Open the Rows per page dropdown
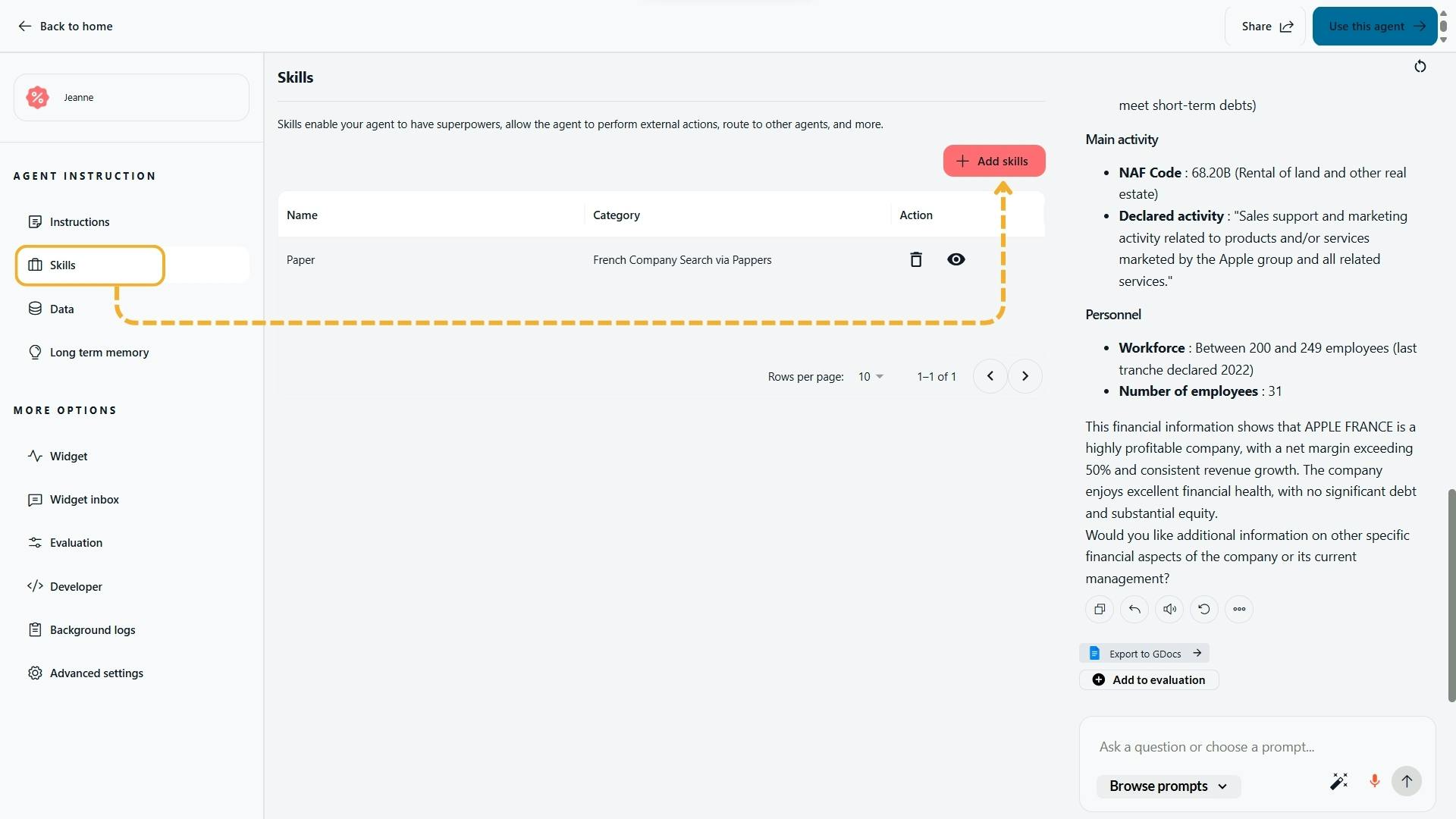The width and height of the screenshot is (1456, 819). pyautogui.click(x=871, y=377)
